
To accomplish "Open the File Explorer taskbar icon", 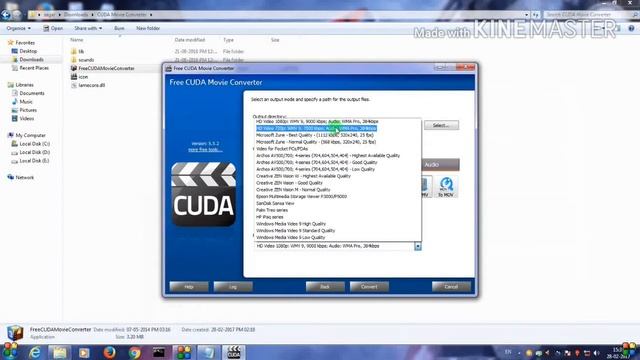I will pos(60,352).
